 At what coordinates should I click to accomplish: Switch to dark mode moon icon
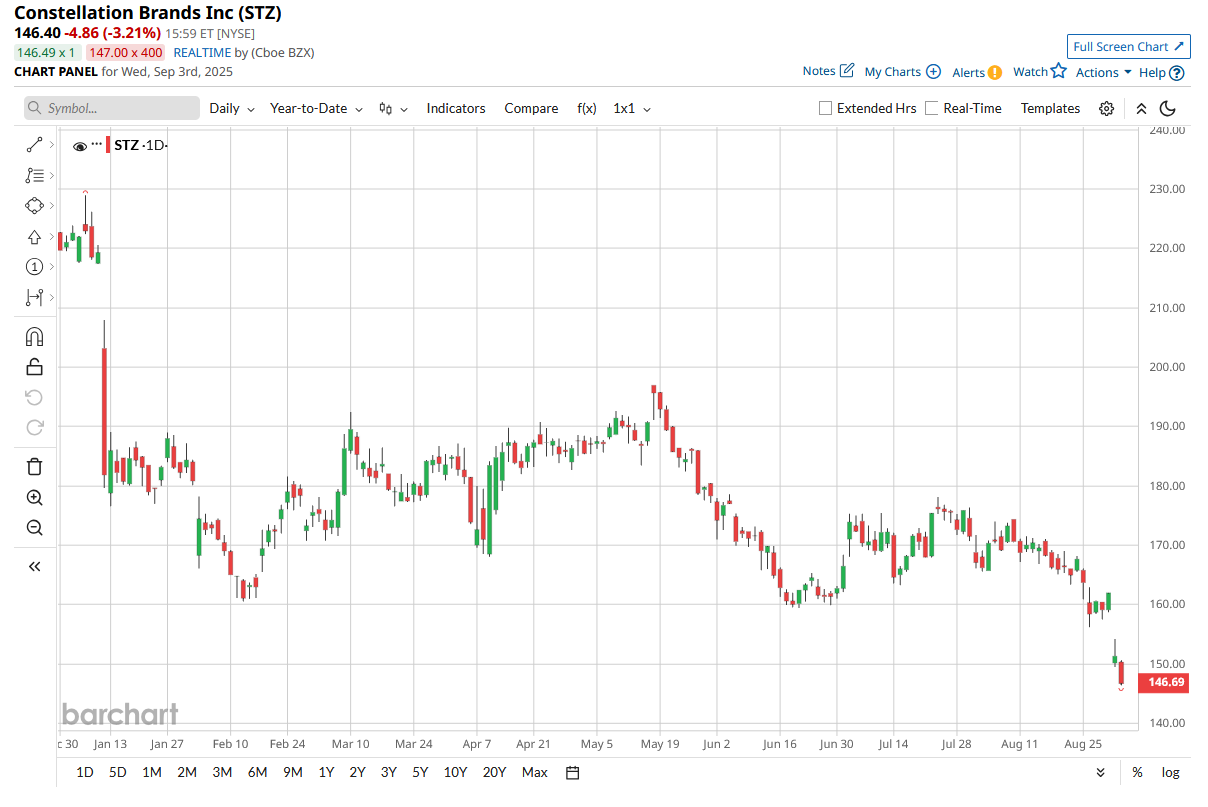coord(1167,108)
